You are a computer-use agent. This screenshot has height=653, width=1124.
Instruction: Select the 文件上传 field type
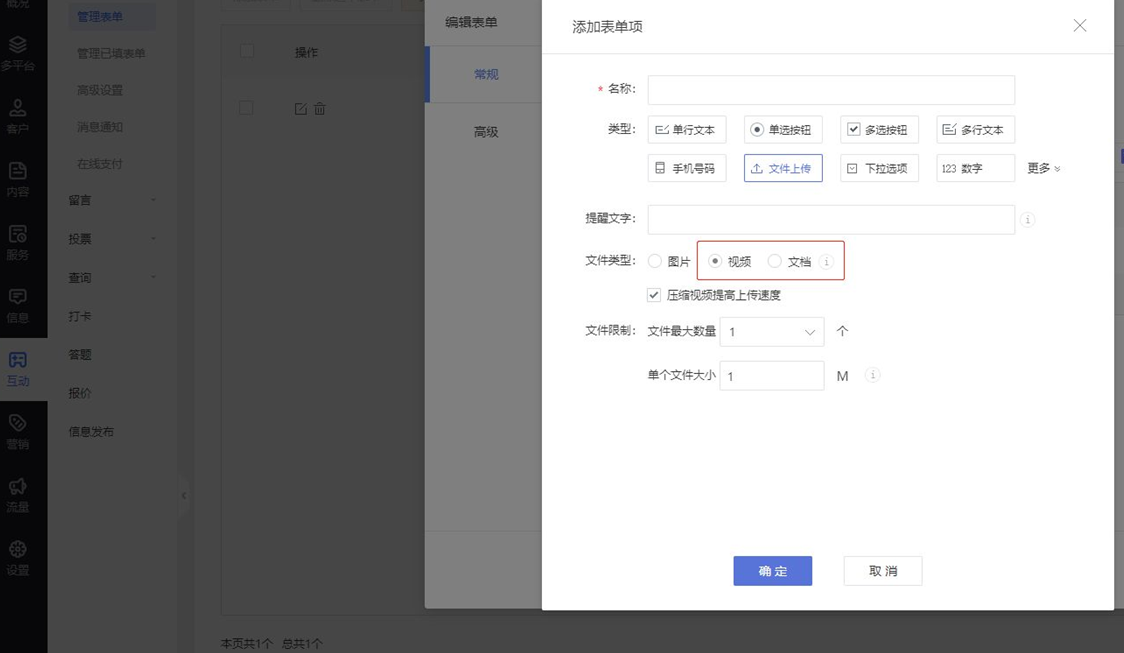(783, 168)
